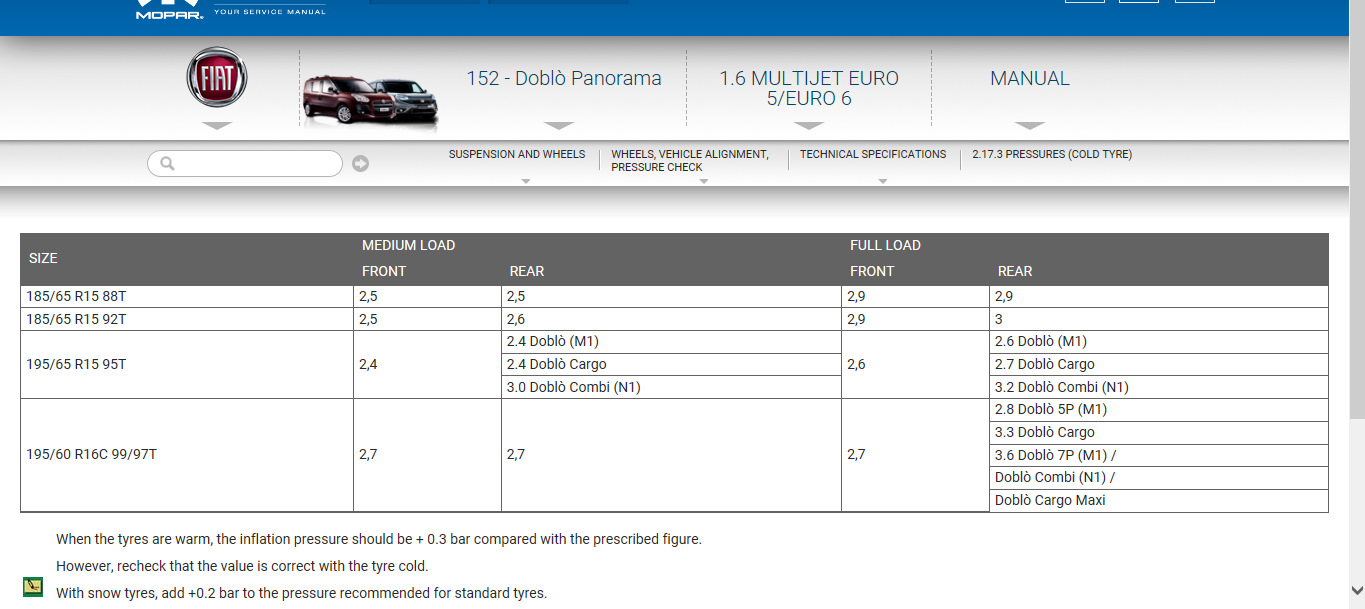Click the vertical page scrollbar thumb
The image size is (1365, 609).
pyautogui.click(x=1357, y=210)
